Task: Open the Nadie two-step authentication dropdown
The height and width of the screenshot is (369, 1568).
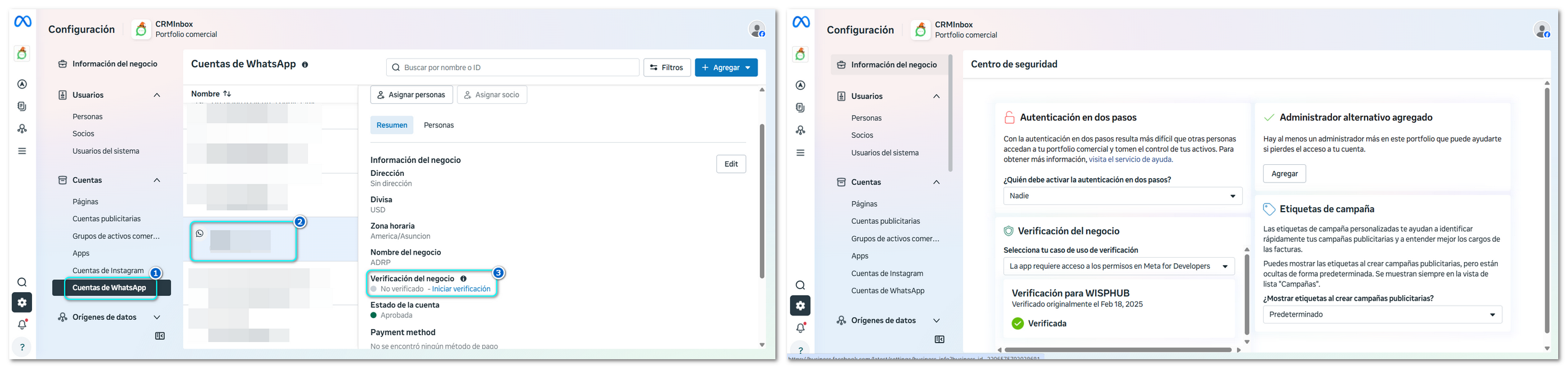Action: [1122, 196]
